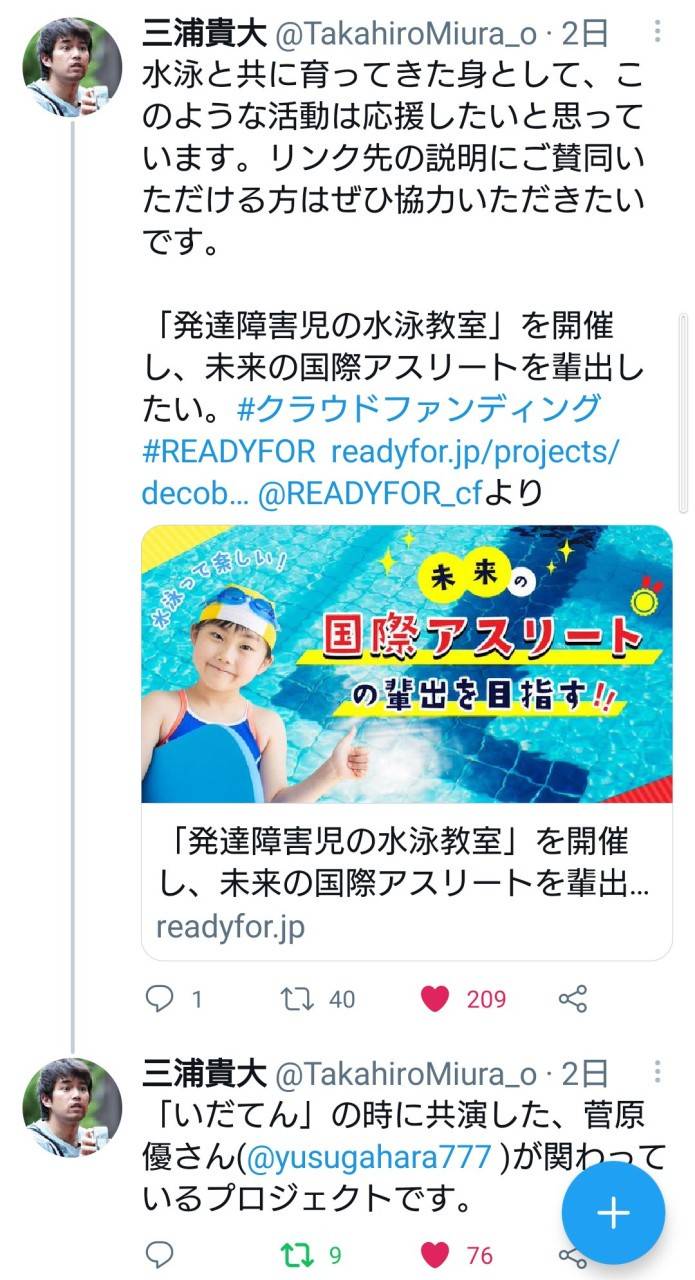Tap the share icon on second tweet

click(571, 1256)
